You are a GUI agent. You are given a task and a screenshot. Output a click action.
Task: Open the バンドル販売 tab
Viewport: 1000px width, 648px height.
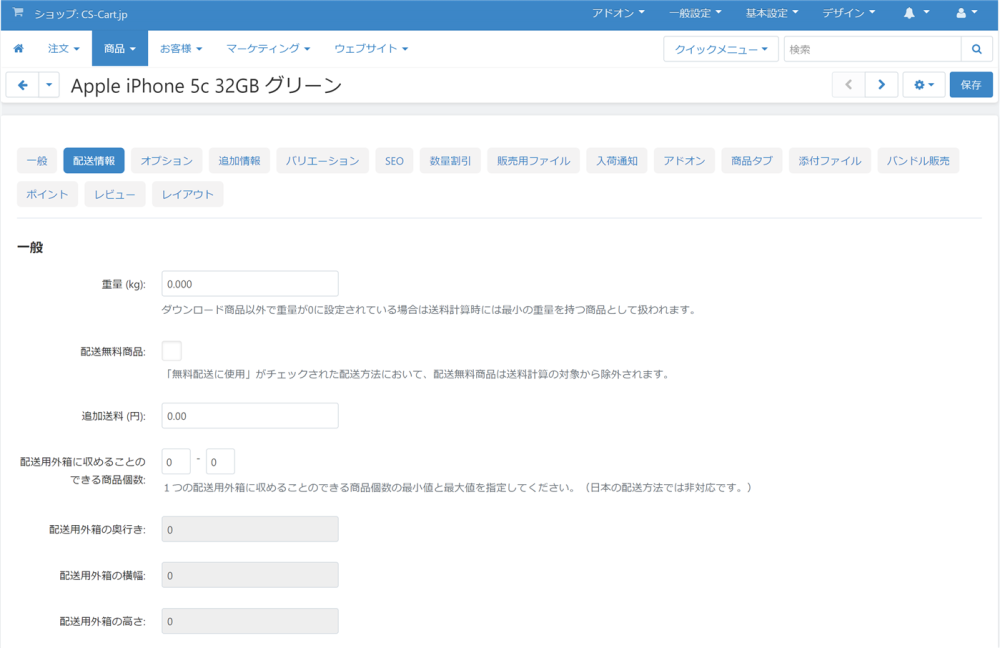(918, 161)
